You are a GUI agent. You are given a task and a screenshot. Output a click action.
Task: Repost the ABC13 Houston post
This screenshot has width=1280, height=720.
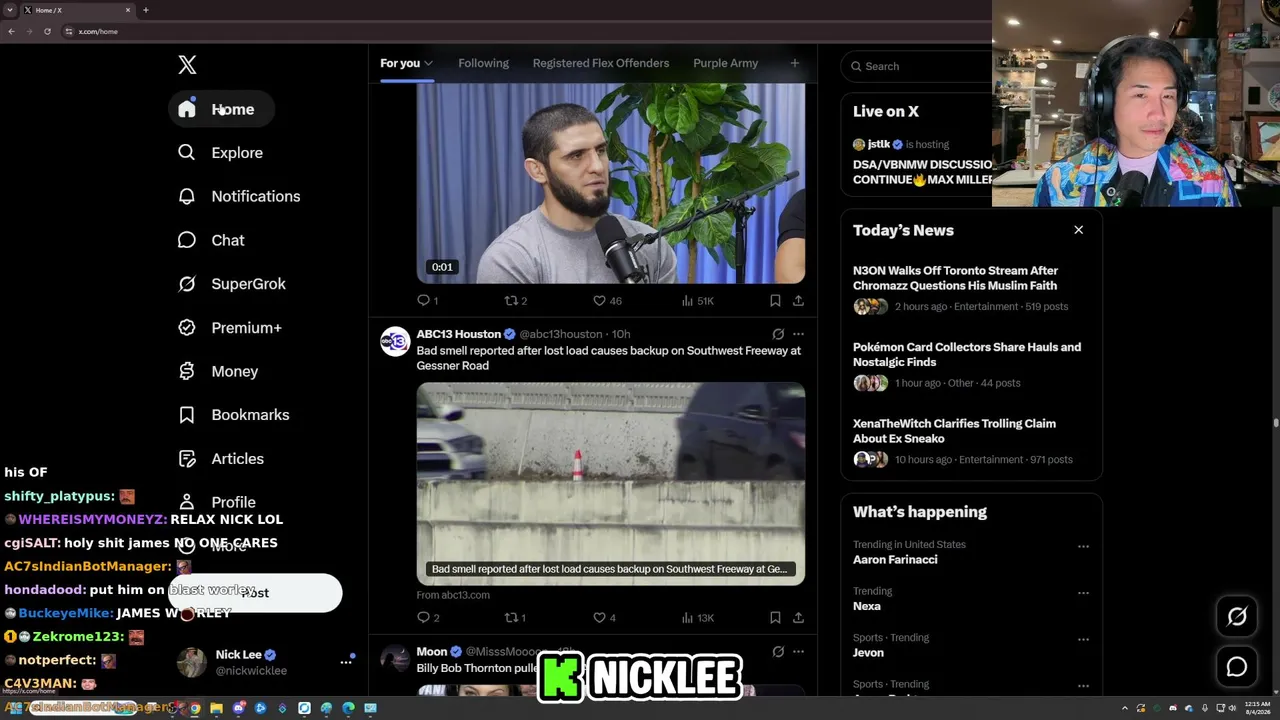point(515,617)
